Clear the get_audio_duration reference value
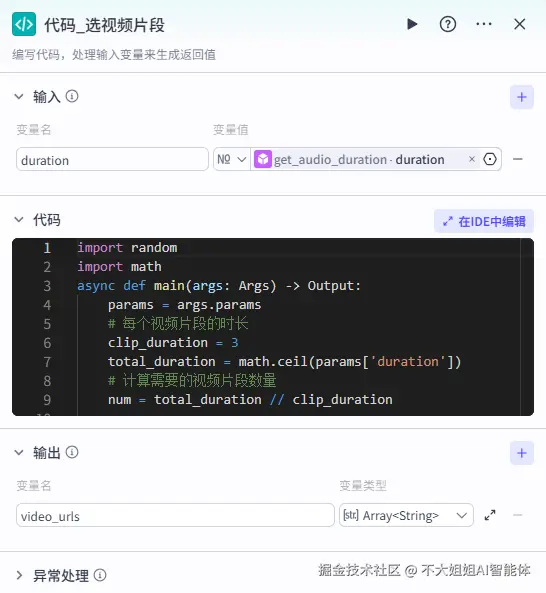The width and height of the screenshot is (546, 593). [472, 159]
